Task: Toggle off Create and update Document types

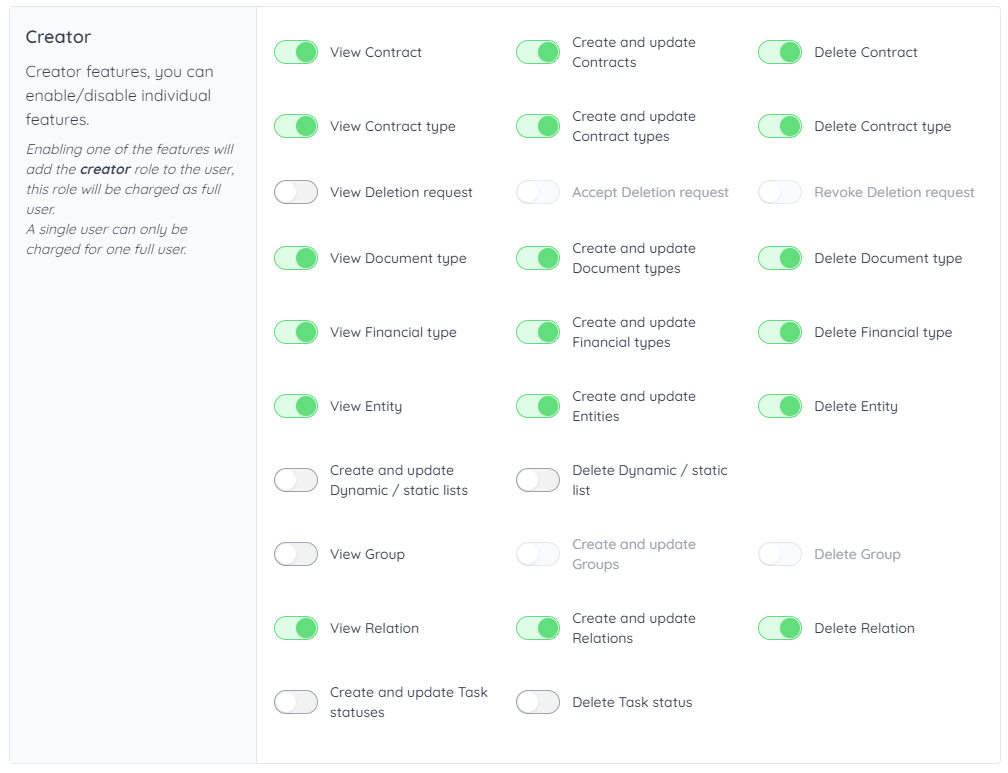Action: coord(538,258)
